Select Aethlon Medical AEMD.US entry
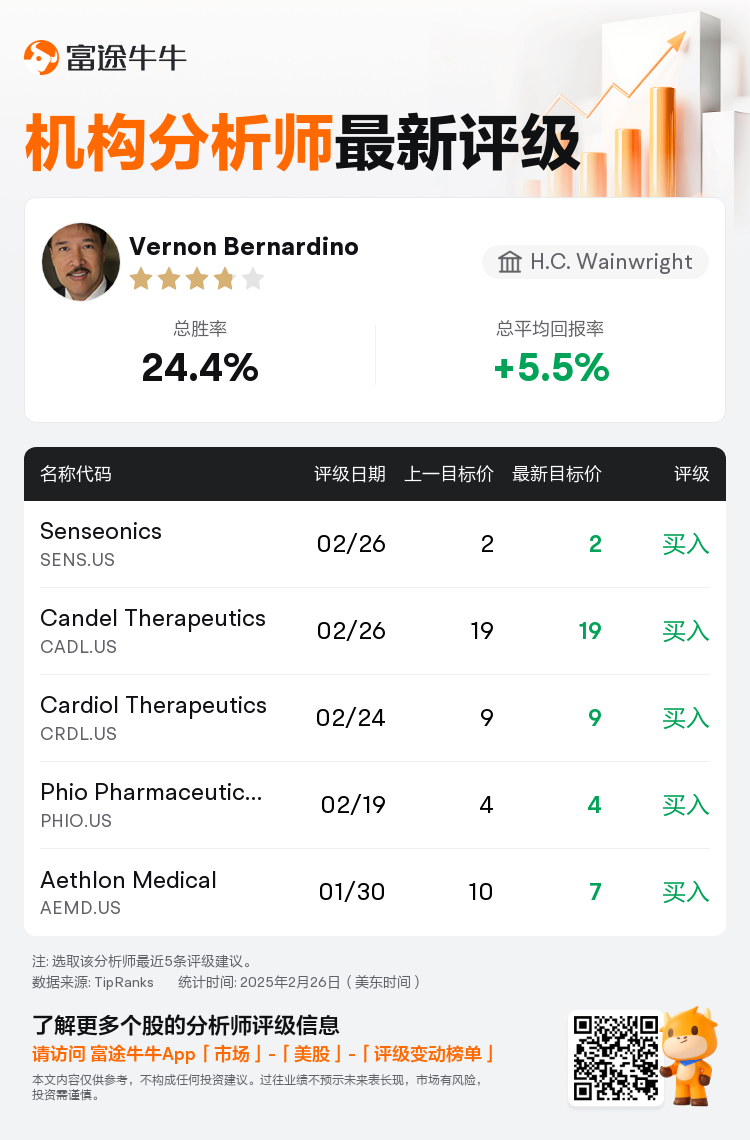The height and width of the screenshot is (1140, 750). (x=375, y=892)
